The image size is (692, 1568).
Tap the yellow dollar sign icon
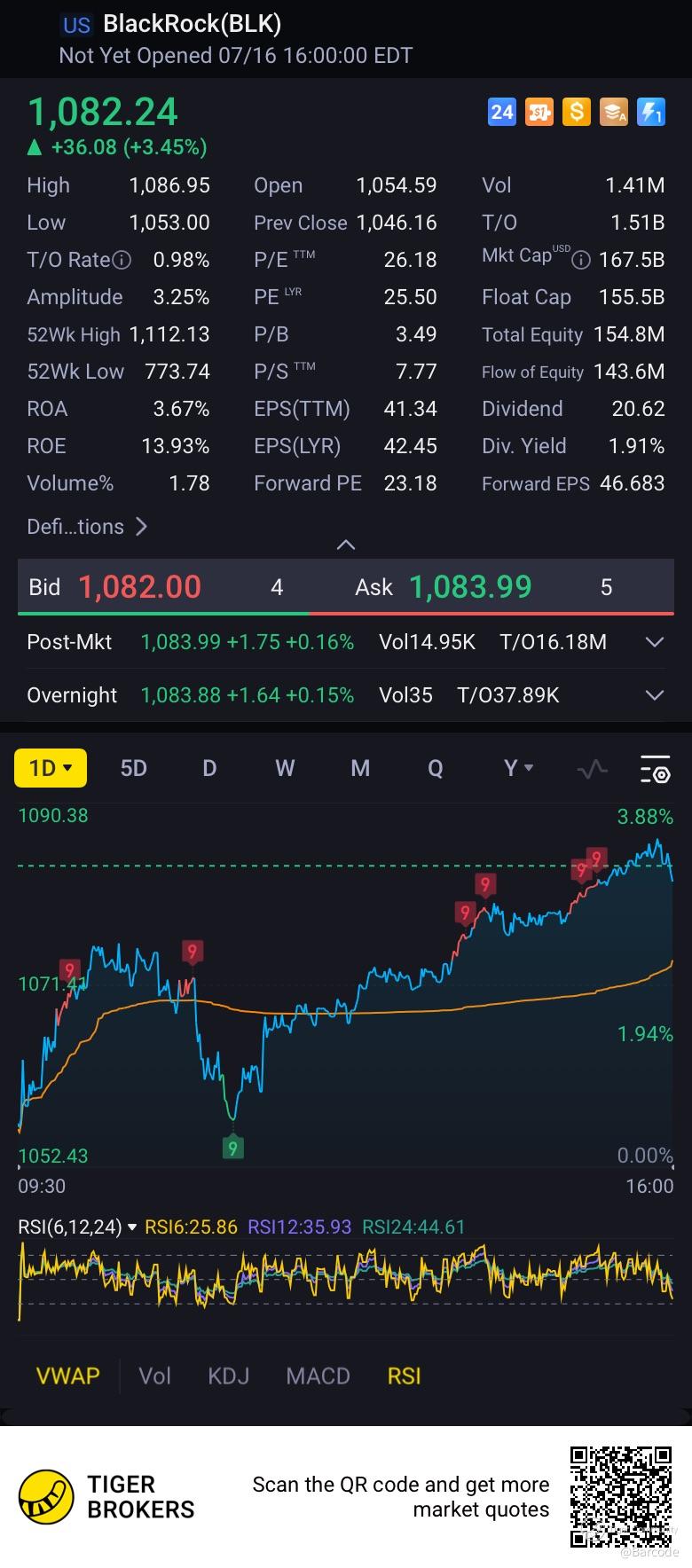pos(577,112)
